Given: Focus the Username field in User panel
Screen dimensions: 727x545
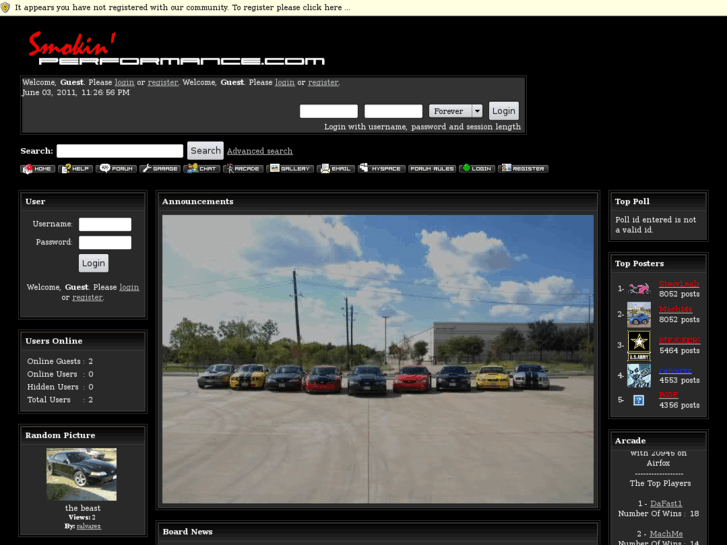Looking at the screenshot, I should tap(105, 224).
